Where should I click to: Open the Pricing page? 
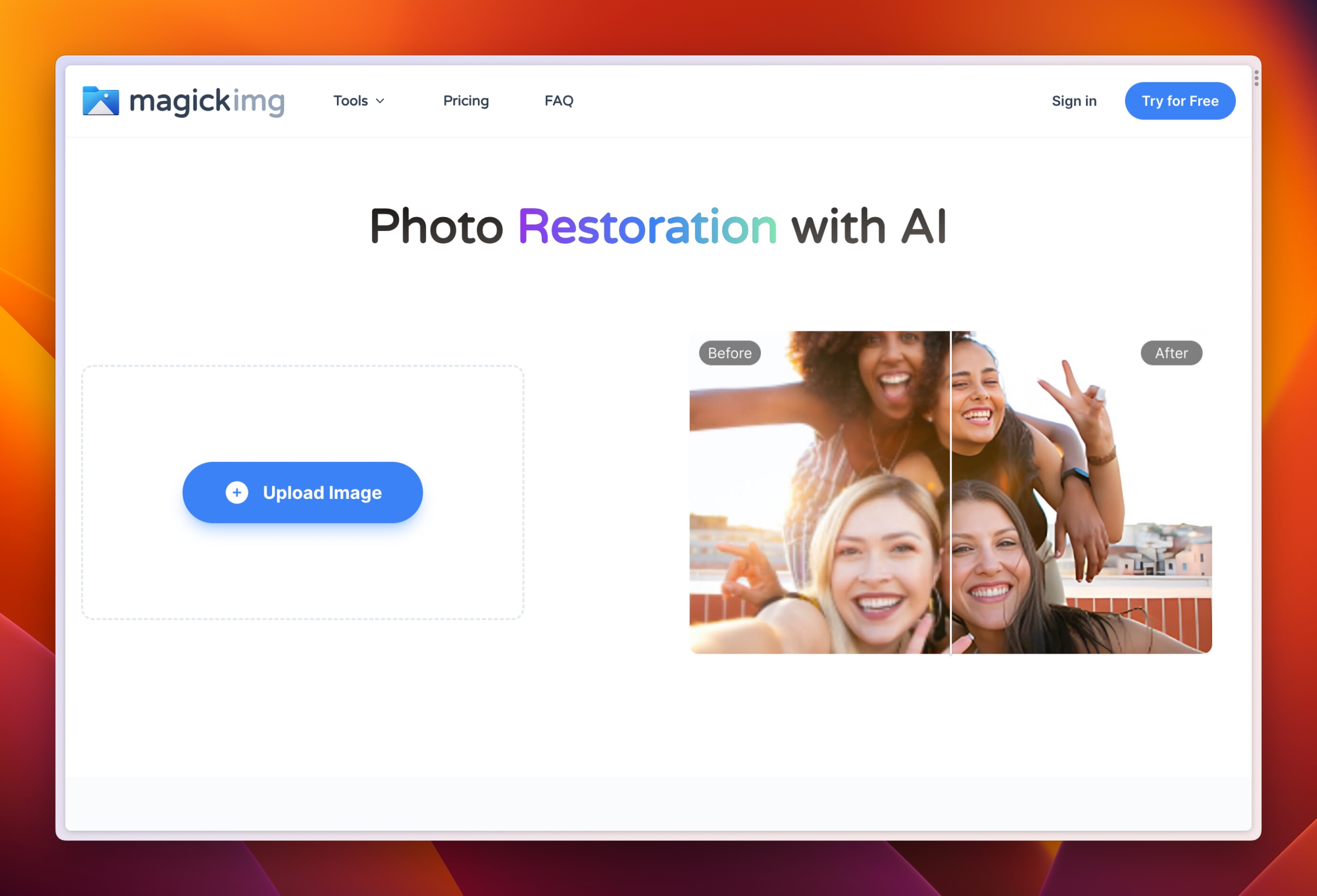(x=466, y=101)
